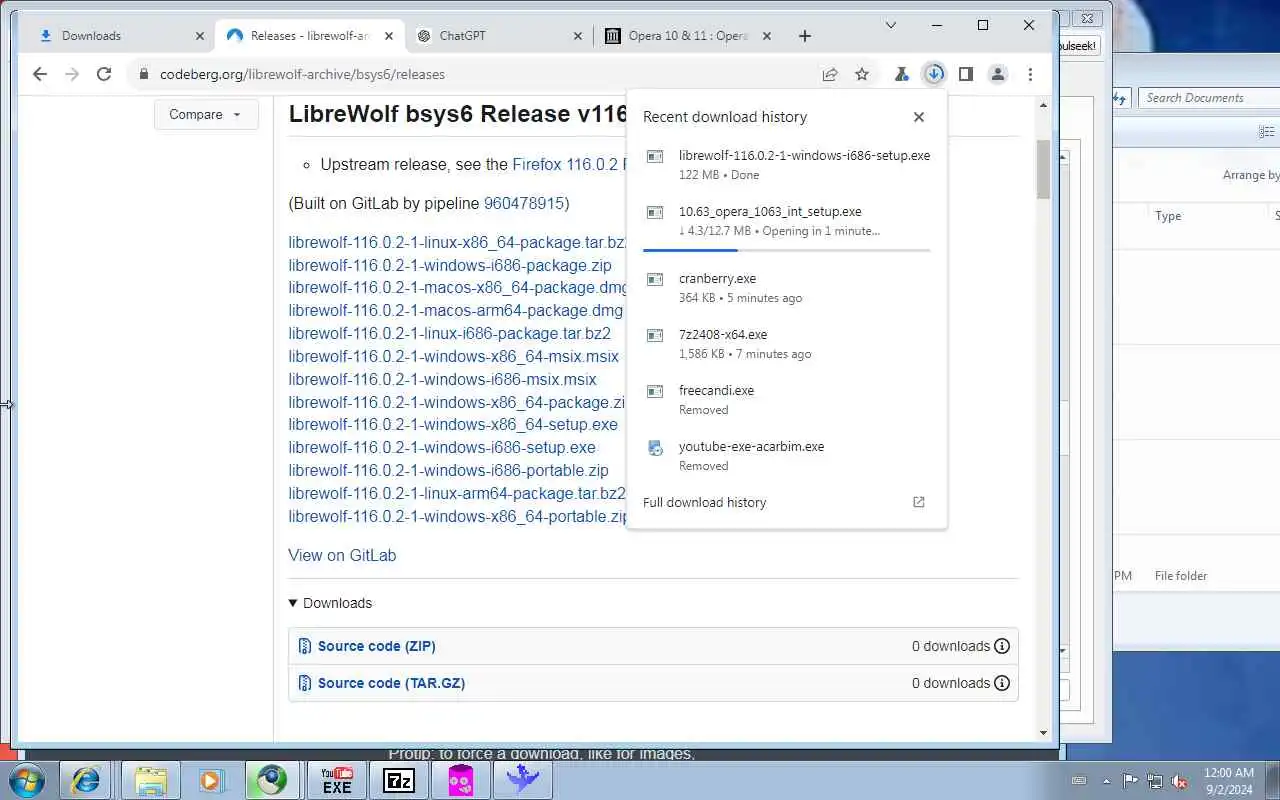Screen dimensions: 1280x800
Task: Open the side panel icon
Action: pos(966,74)
